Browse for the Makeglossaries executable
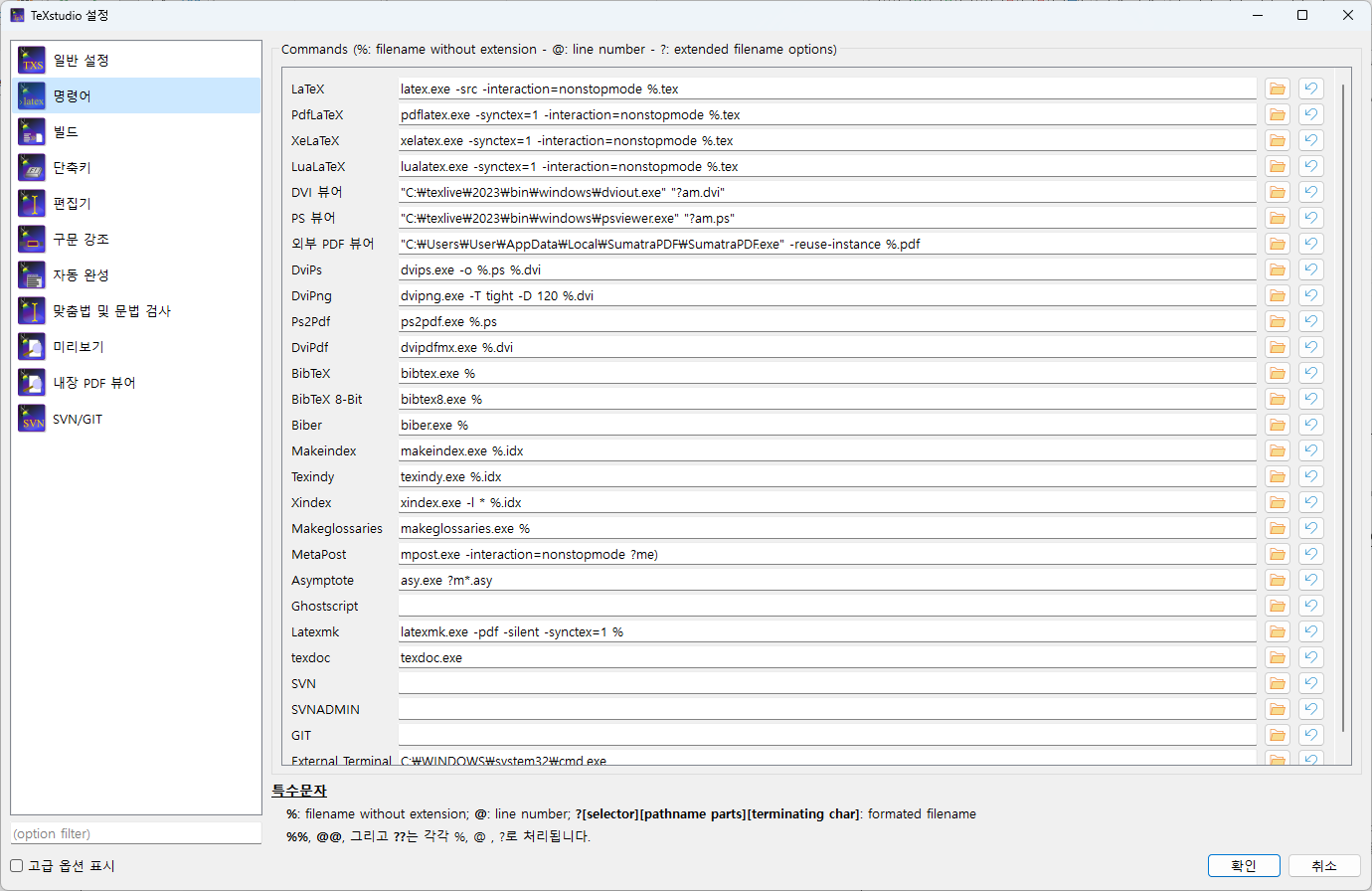 pyautogui.click(x=1278, y=528)
